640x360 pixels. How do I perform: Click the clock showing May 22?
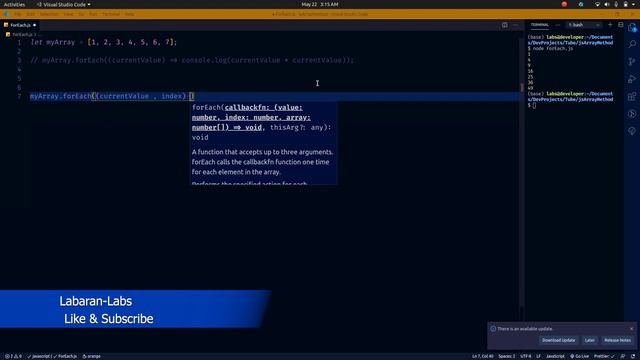(x=320, y=4)
